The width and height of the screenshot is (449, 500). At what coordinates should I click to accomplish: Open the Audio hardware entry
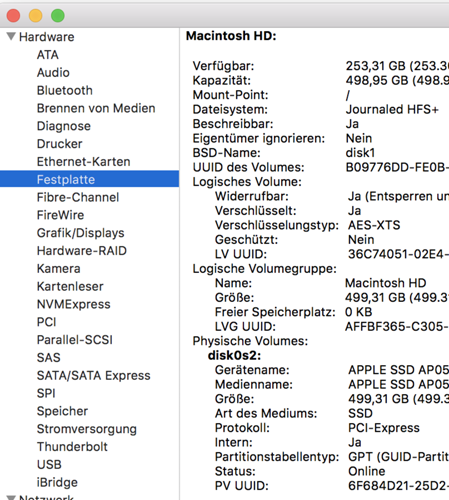click(x=53, y=73)
